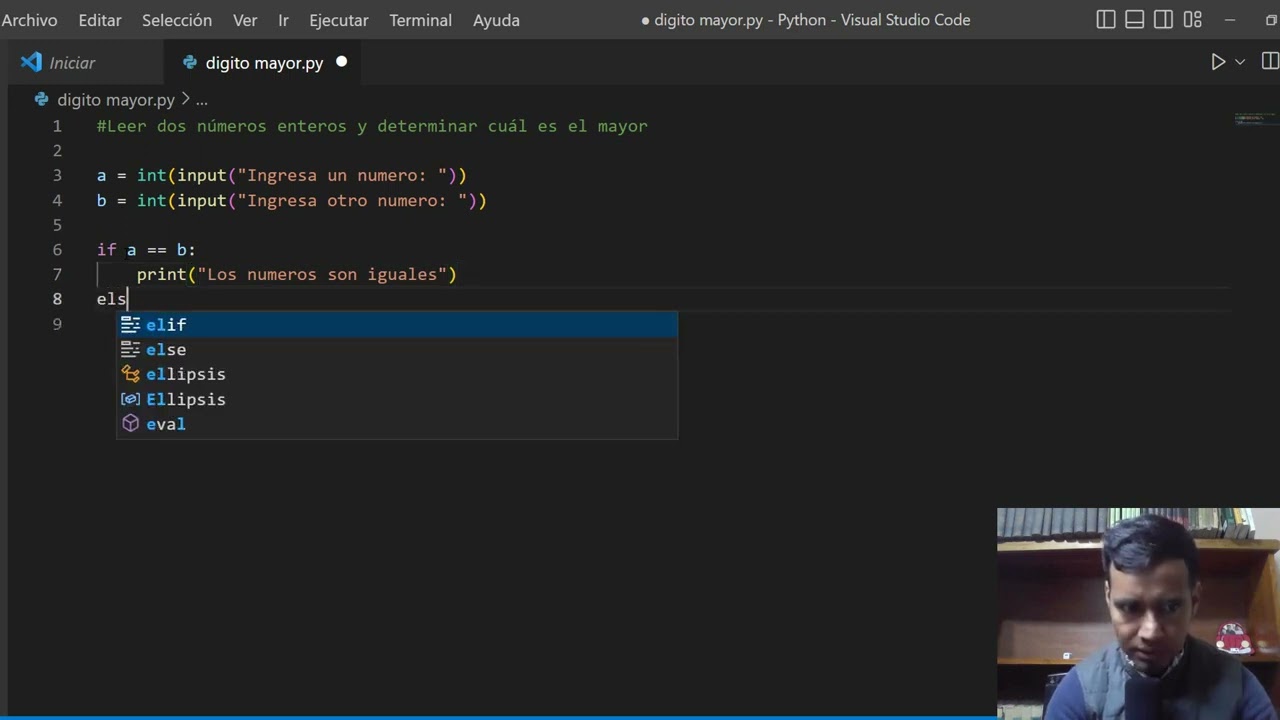Viewport: 1280px width, 720px height.
Task: Click the minimap code preview
Action: 1249,120
